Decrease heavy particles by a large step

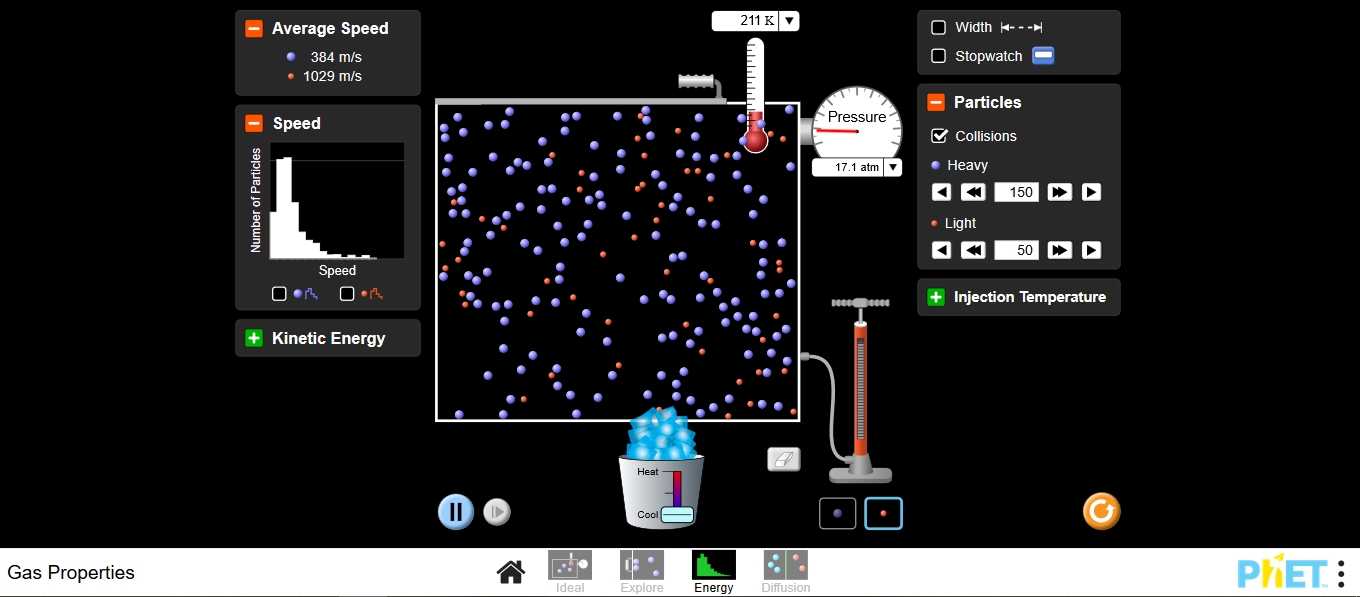coord(973,192)
